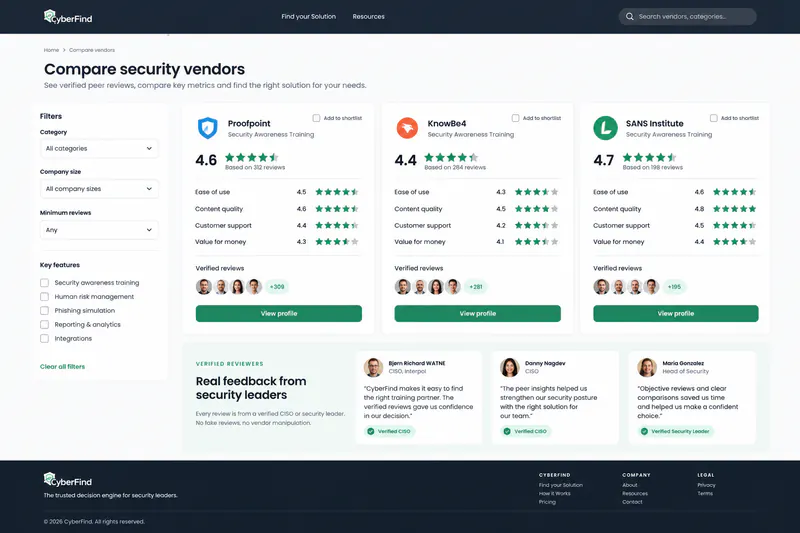Check Add to shortlist for Proofpoint
The image size is (800, 533).
pyautogui.click(x=316, y=118)
